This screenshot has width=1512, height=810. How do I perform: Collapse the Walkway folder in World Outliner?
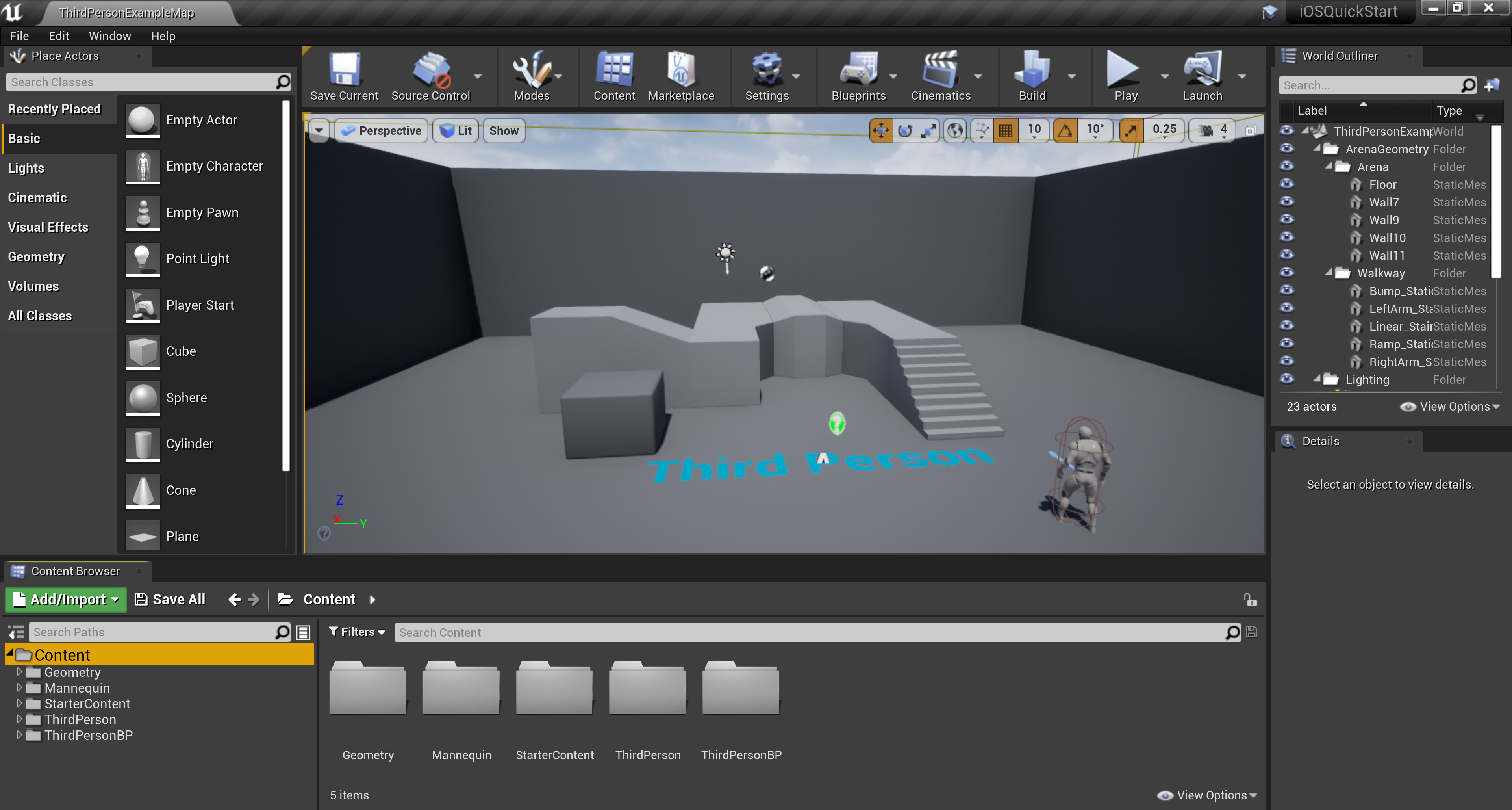click(x=1329, y=273)
